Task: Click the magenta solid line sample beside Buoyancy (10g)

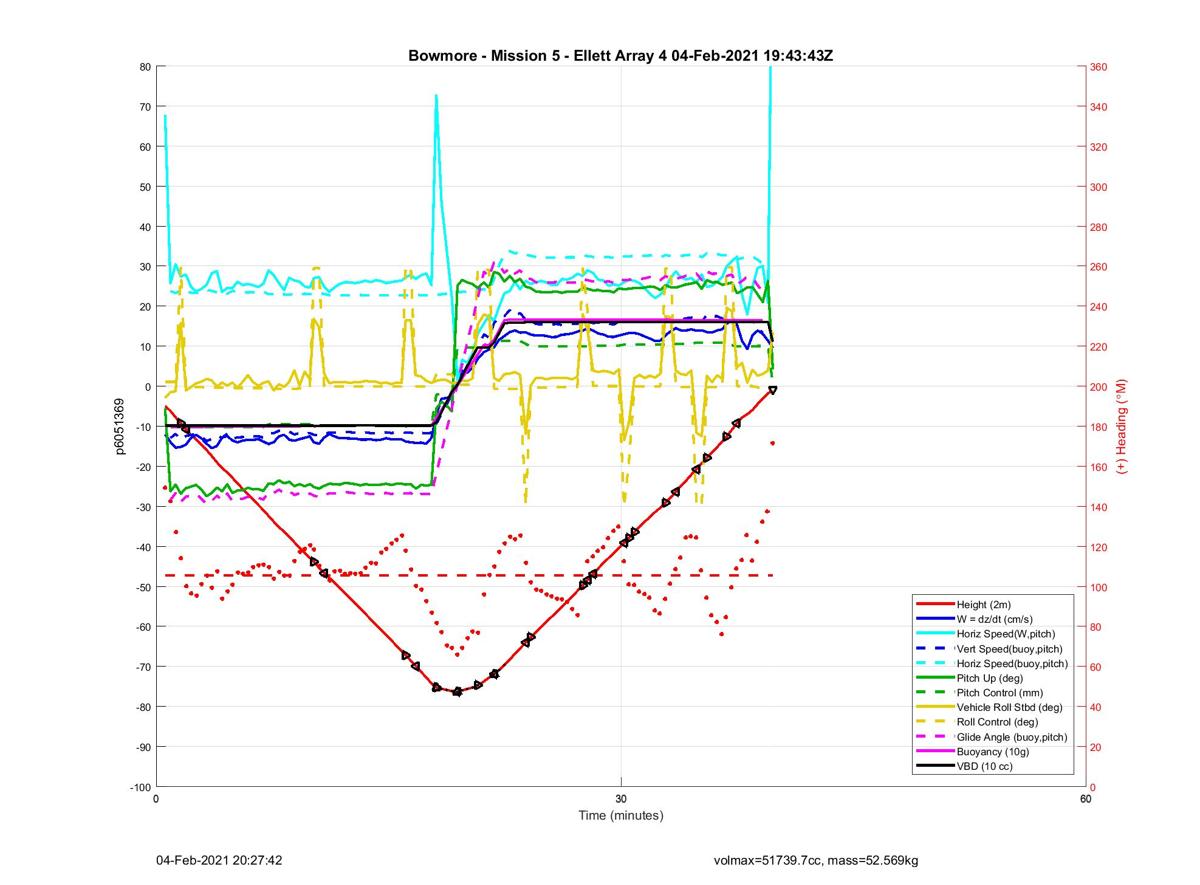Action: coord(935,751)
